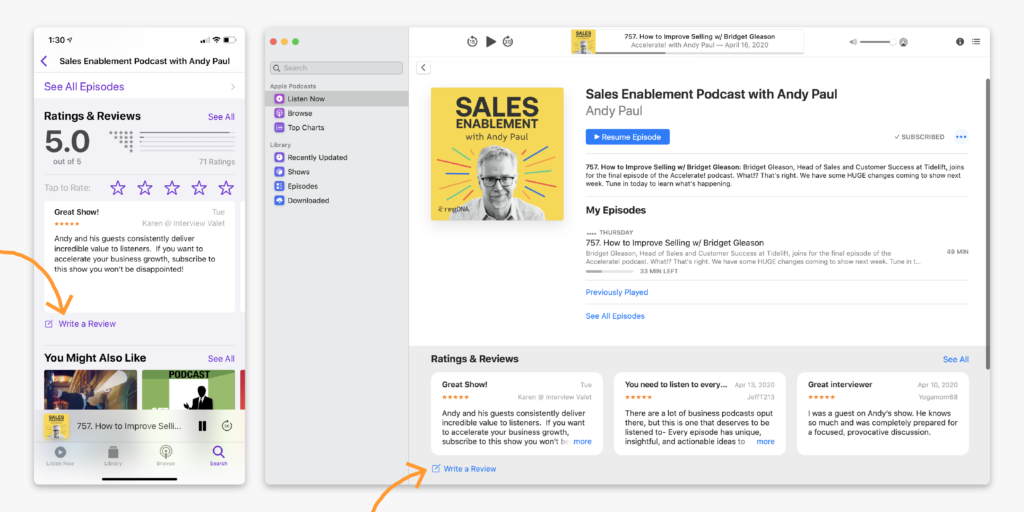Open See All in desktop Ratings & Reviews
Viewport: 1024px width, 512px height.
956,359
